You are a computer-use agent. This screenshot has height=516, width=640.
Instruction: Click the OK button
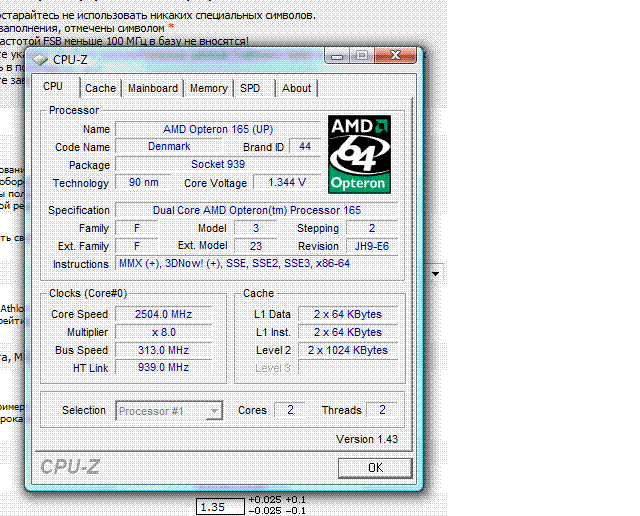point(375,468)
